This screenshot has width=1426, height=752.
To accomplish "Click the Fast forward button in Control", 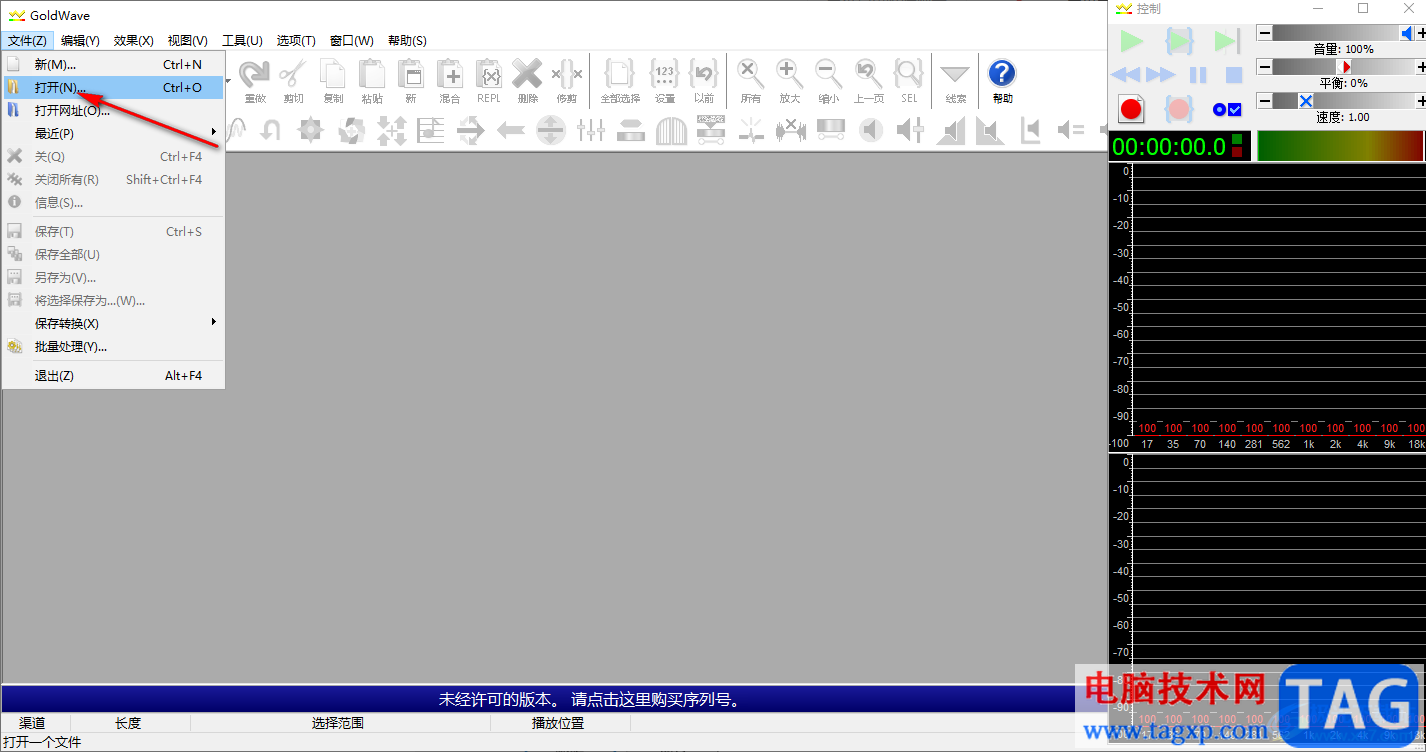I will pyautogui.click(x=1161, y=75).
